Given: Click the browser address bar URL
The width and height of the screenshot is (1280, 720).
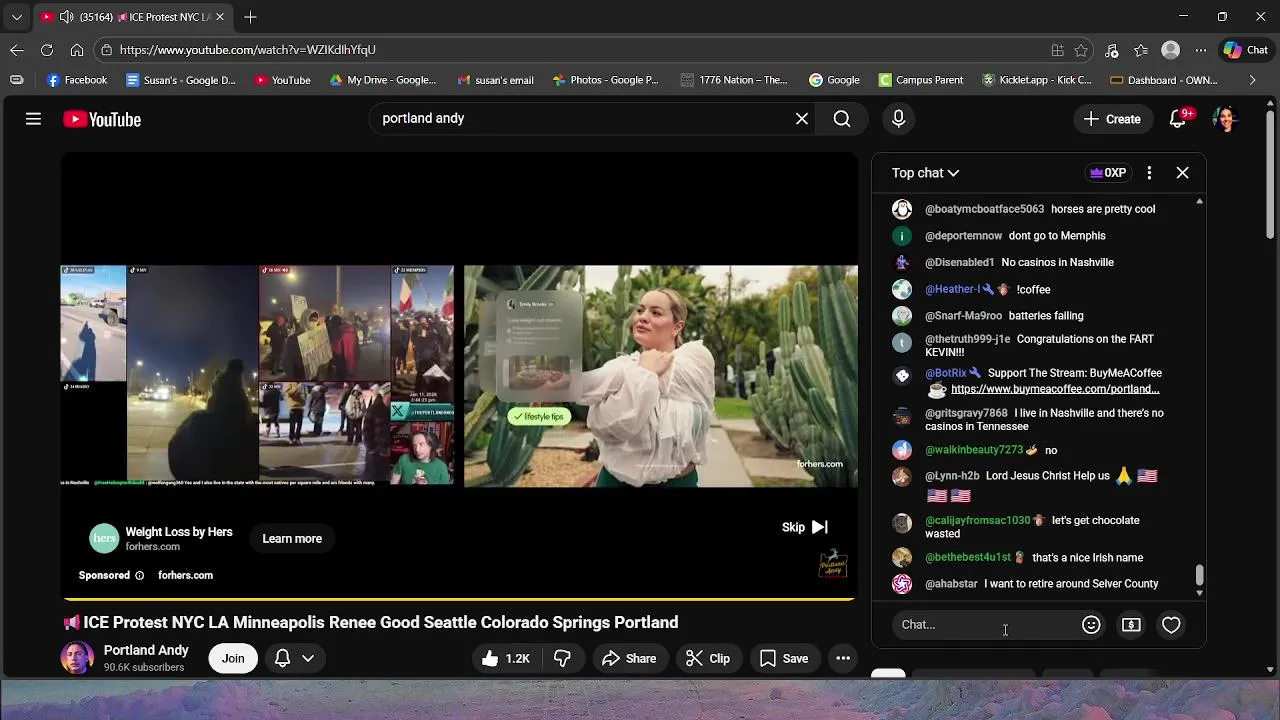Looking at the screenshot, I should click(x=248, y=50).
